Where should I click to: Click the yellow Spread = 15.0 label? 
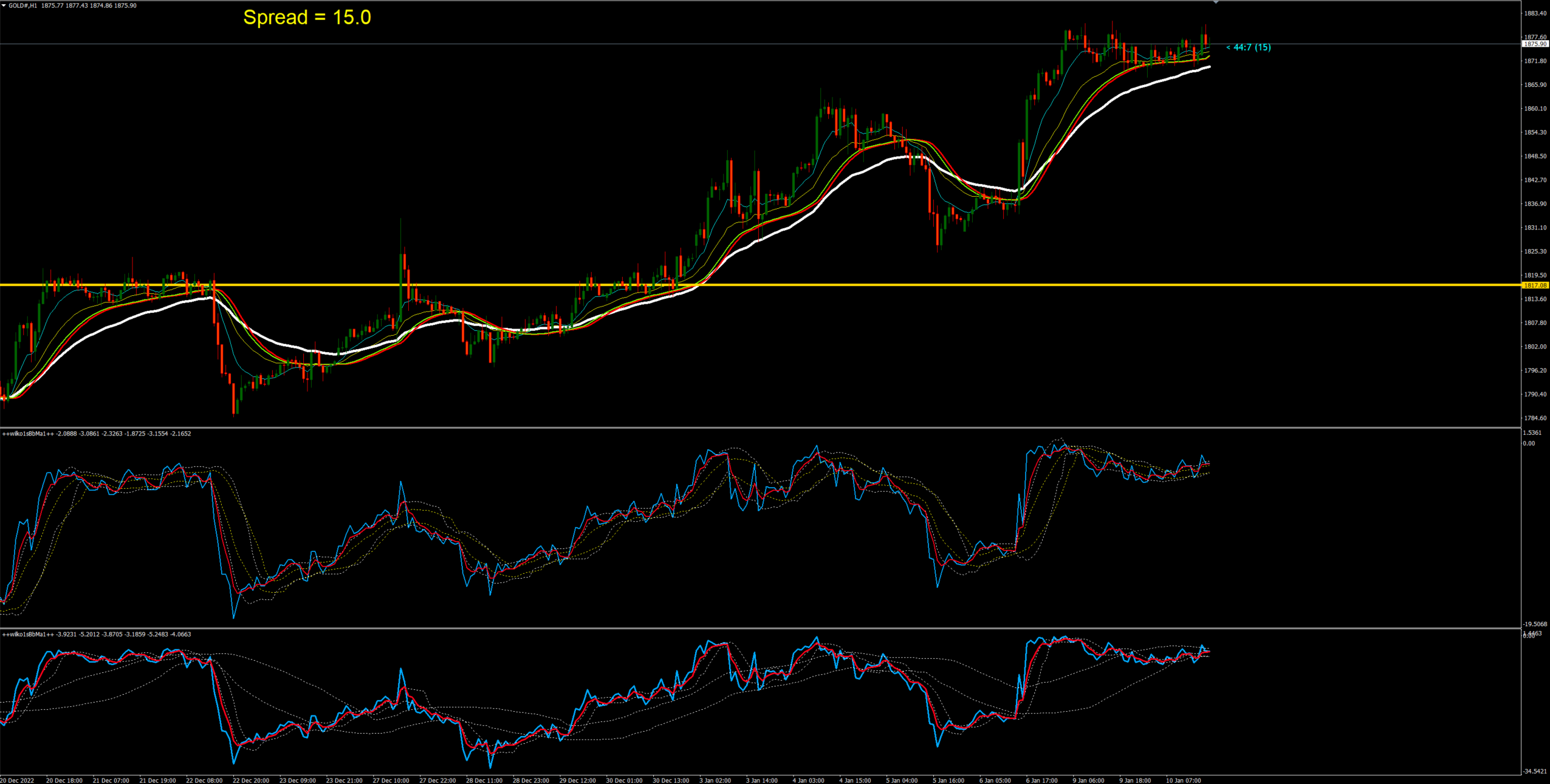coord(307,17)
